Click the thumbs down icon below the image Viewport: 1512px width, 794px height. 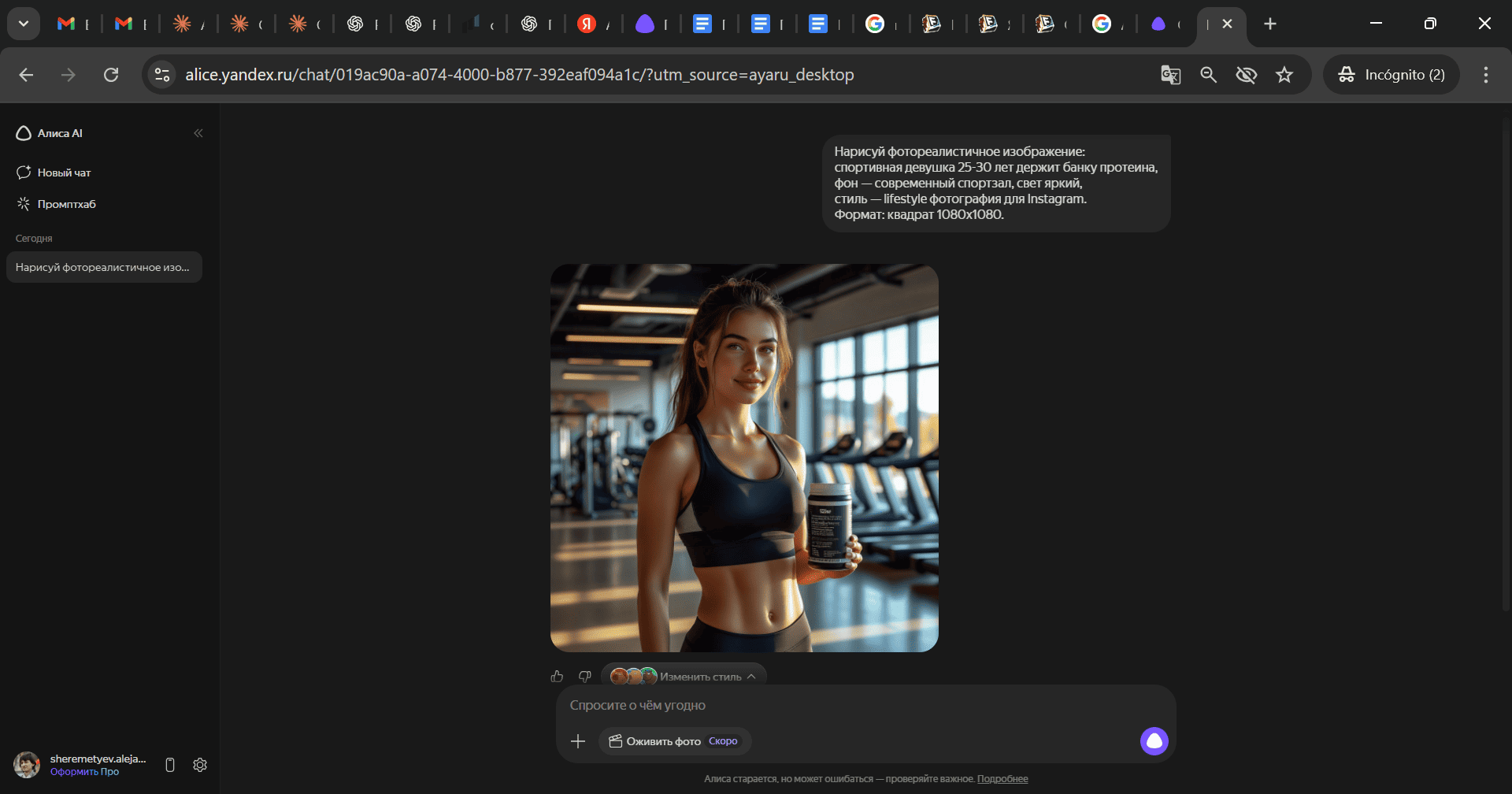point(584,676)
